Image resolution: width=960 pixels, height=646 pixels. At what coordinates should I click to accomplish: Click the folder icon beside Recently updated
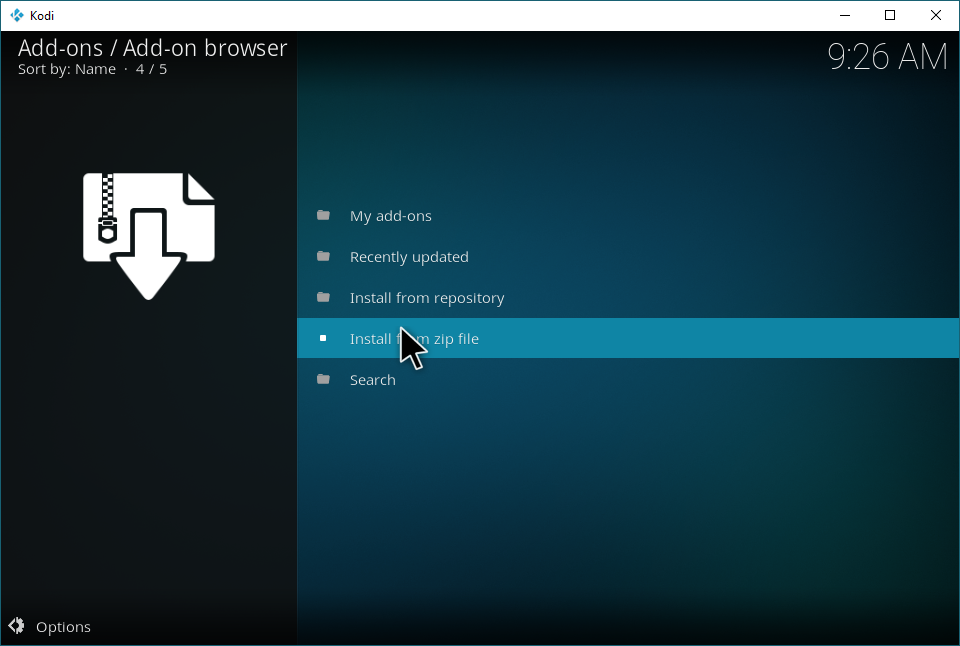coord(323,256)
